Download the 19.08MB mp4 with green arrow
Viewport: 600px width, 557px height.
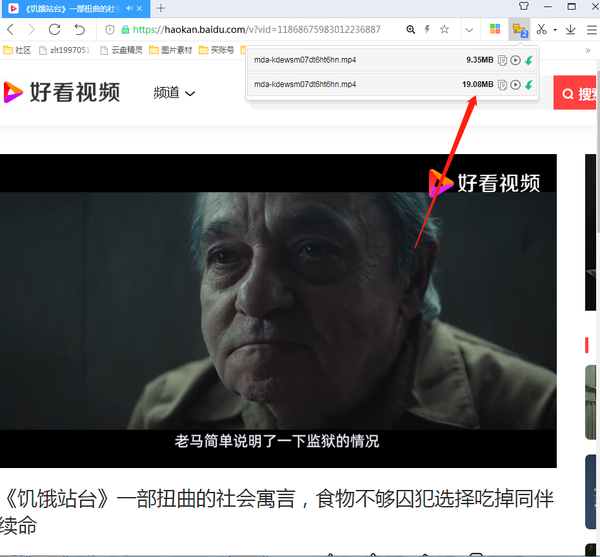click(529, 85)
